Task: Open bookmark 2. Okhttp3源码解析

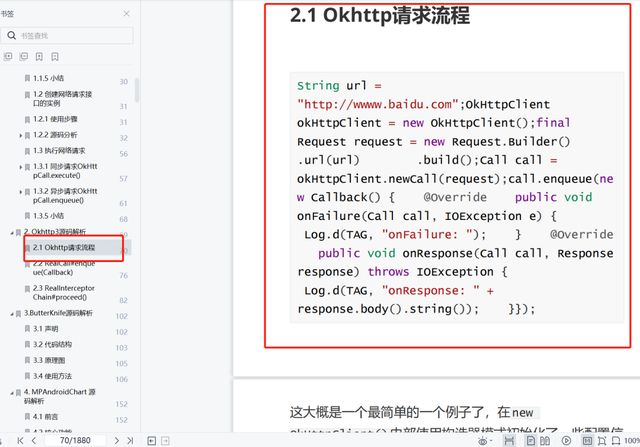Action: coord(55,232)
